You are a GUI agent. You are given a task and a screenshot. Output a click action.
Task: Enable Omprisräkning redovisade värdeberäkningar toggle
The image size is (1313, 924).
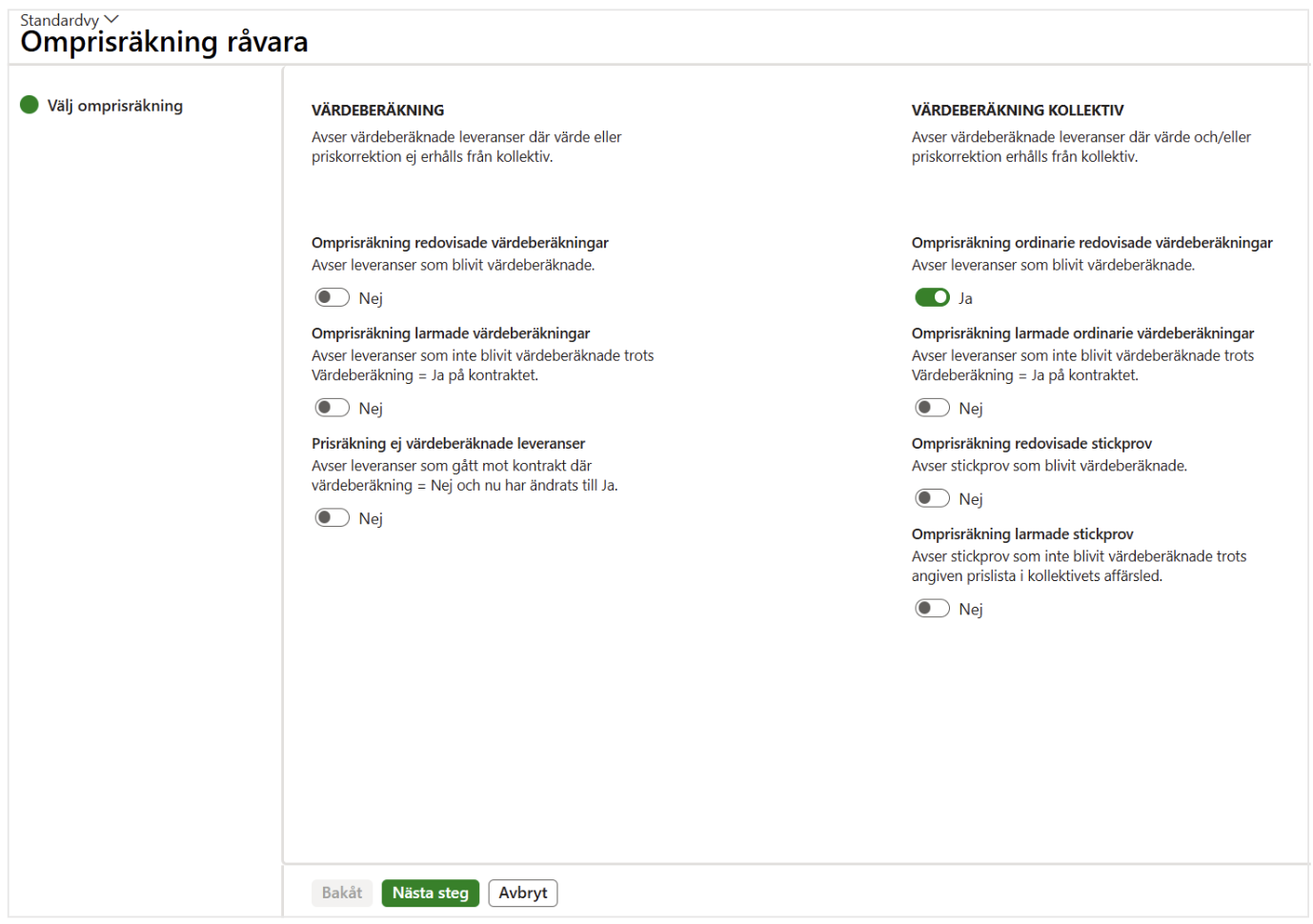pos(332,297)
